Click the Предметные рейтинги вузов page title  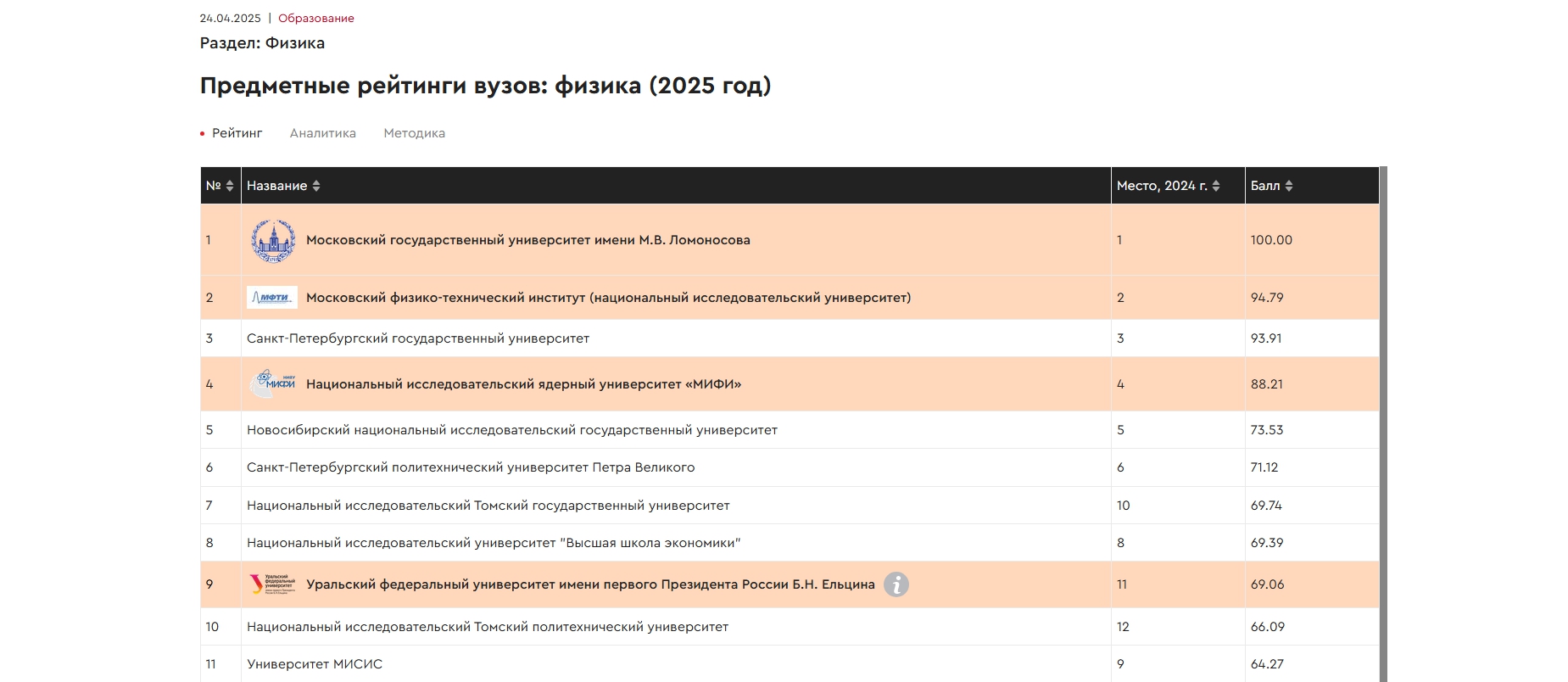(485, 86)
